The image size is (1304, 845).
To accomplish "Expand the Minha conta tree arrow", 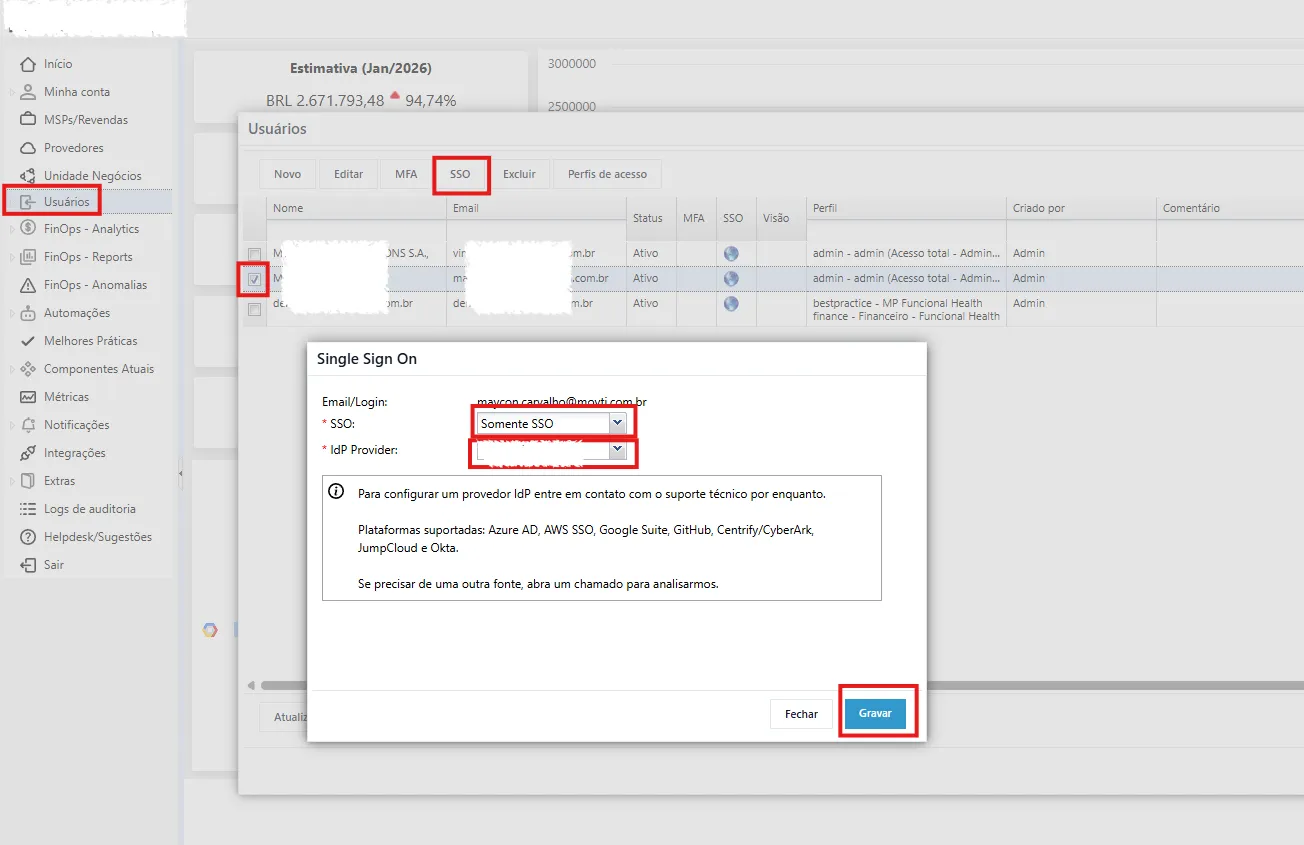I will (12, 92).
